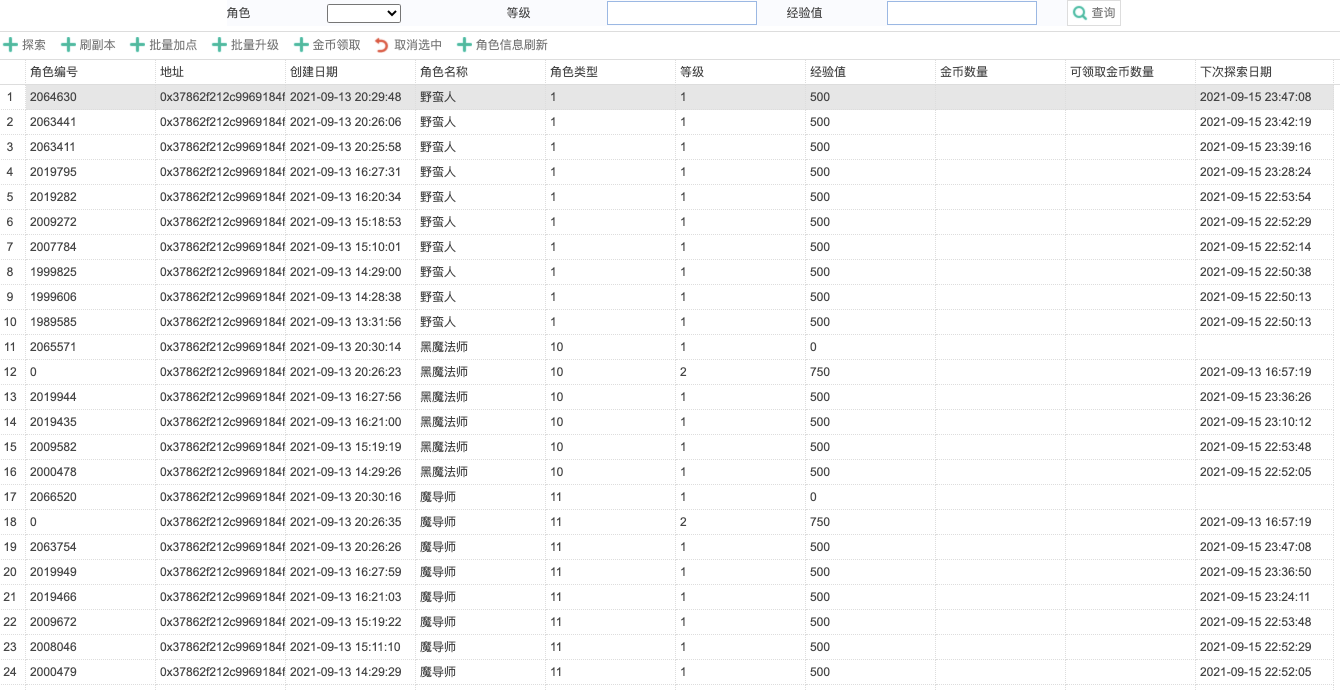This screenshot has height=691, width=1340.
Task: Click the plus icon beside 金币领取
Action: [x=301, y=45]
